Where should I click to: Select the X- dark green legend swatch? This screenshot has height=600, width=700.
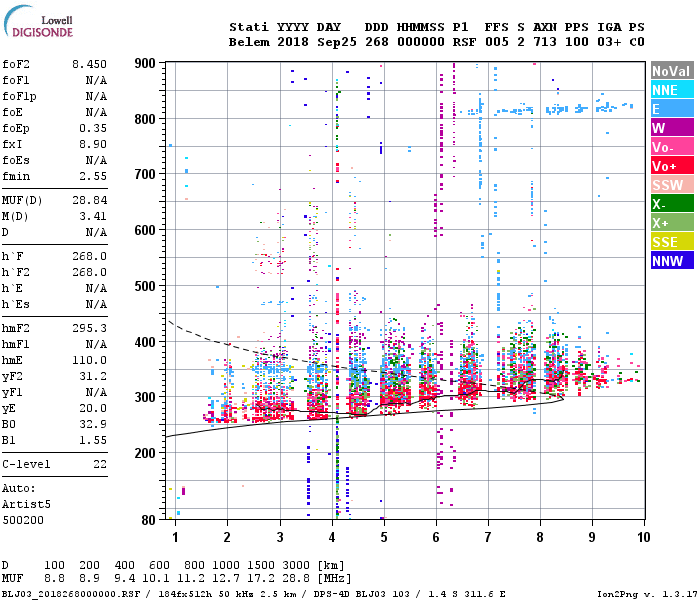[672, 204]
